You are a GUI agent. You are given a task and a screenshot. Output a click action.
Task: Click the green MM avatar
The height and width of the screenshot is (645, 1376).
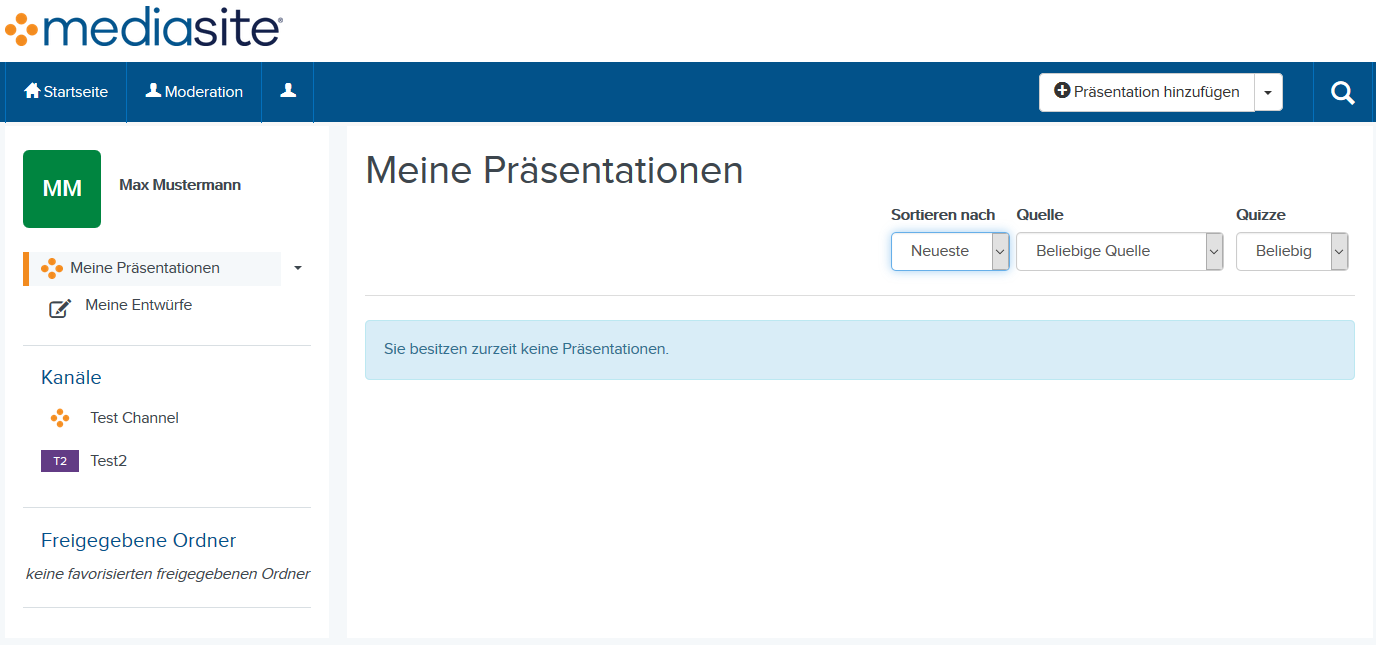click(62, 189)
